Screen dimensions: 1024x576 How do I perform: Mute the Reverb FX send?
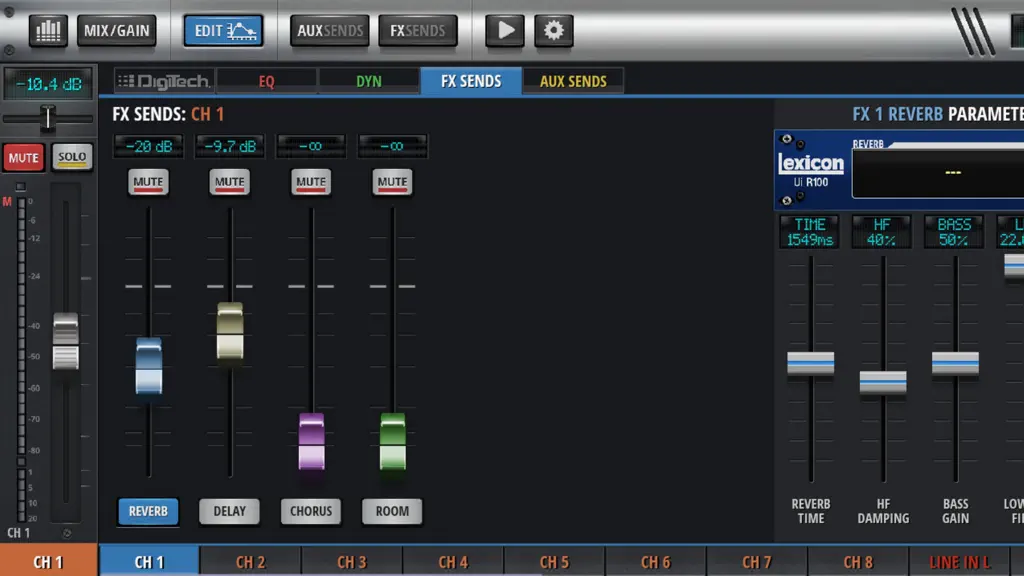point(148,182)
